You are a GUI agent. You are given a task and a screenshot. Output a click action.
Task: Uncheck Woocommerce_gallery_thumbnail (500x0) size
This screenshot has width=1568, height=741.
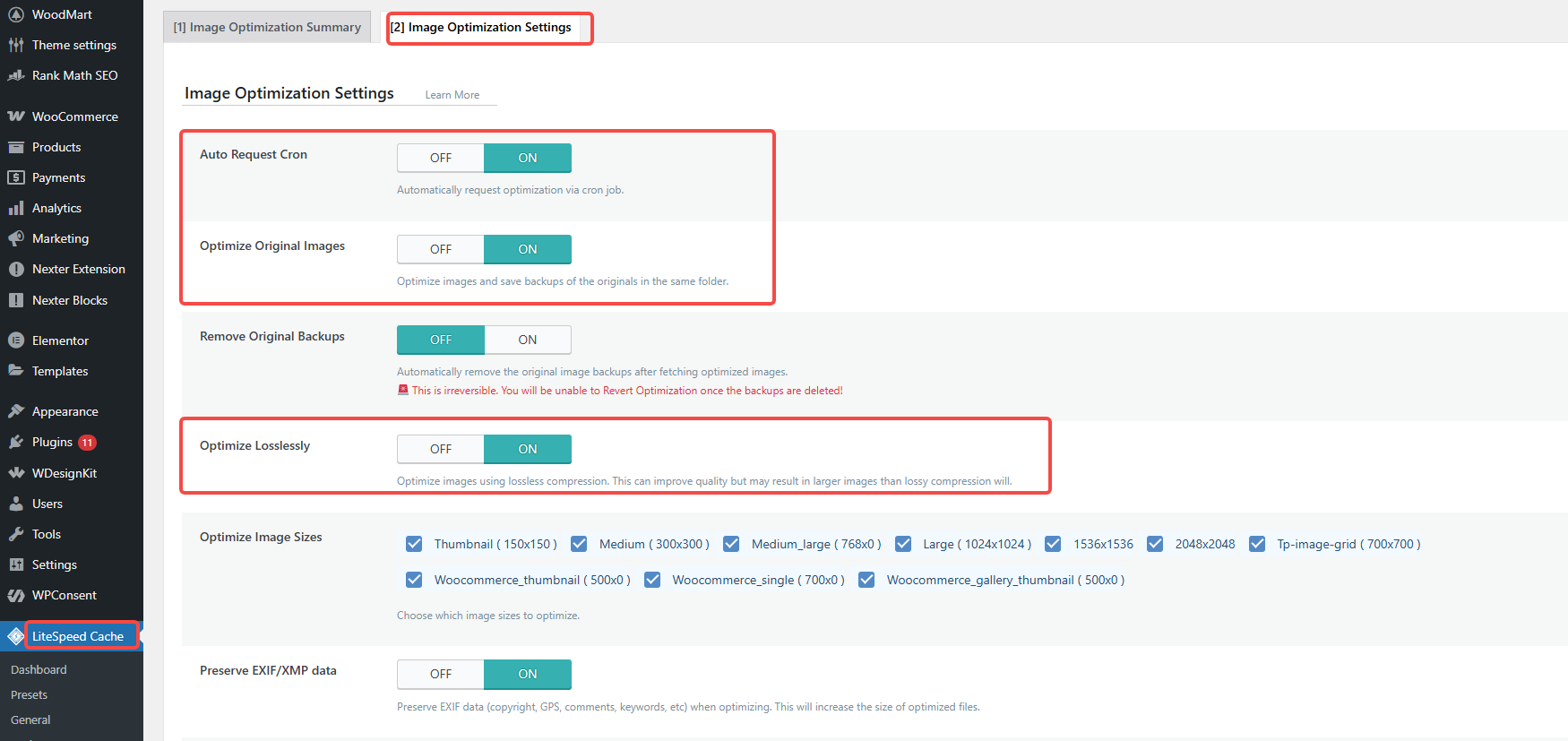(866, 580)
